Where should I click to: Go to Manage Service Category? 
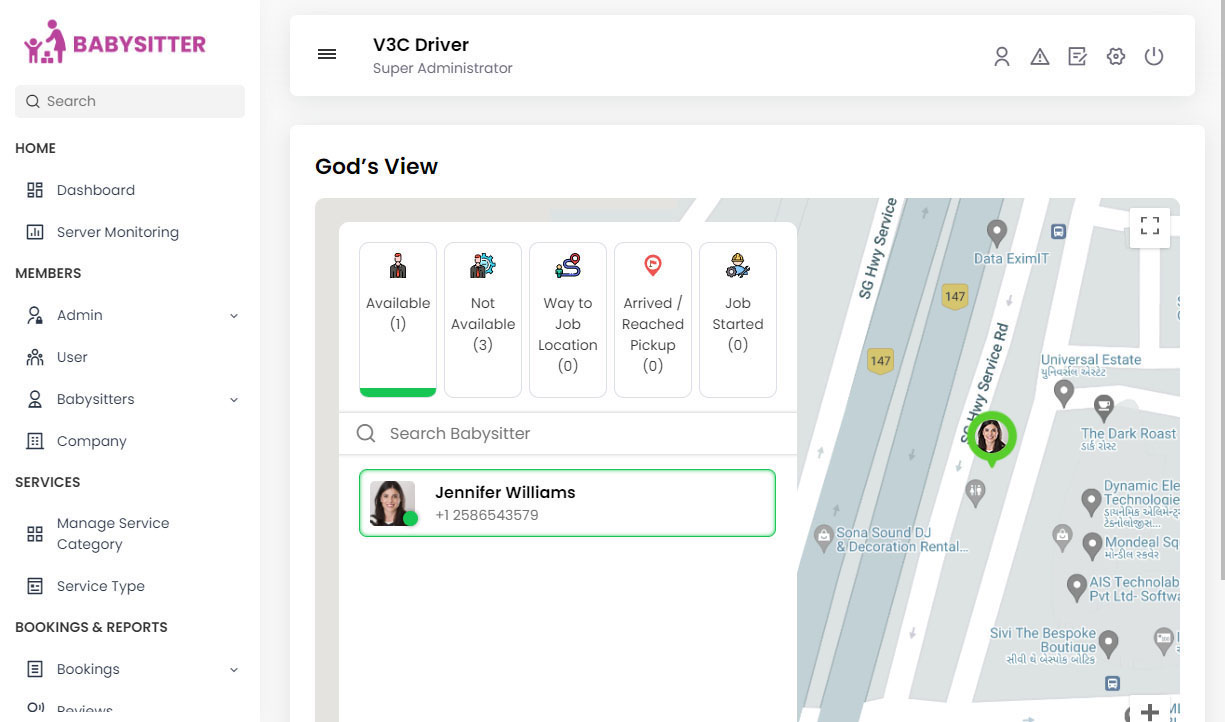pos(112,533)
